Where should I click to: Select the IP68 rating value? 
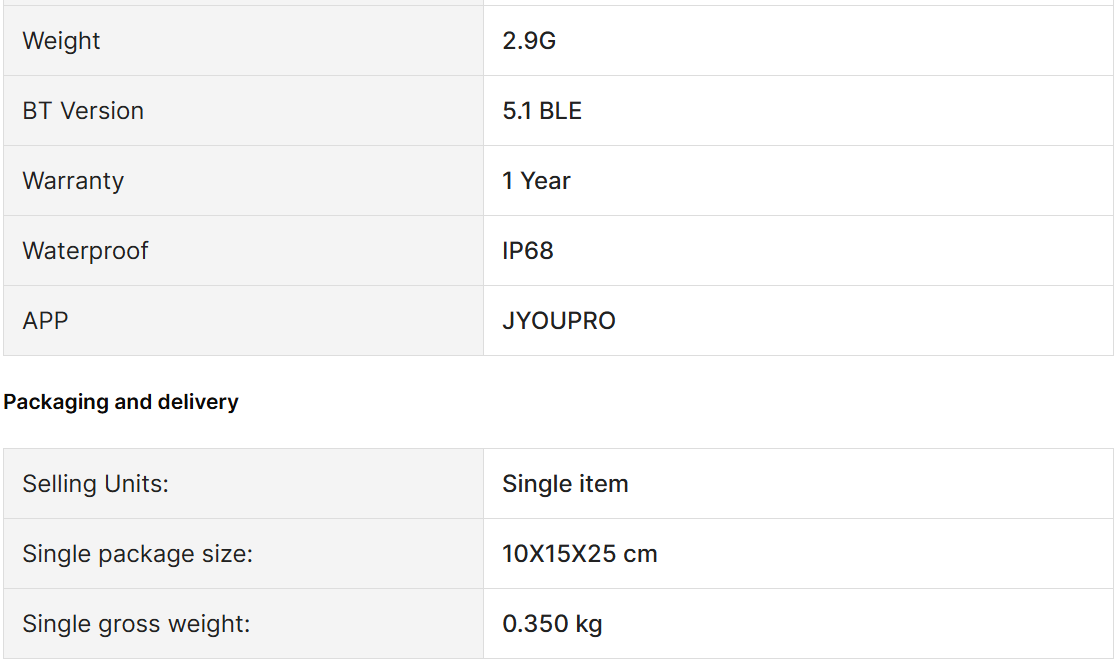527,251
